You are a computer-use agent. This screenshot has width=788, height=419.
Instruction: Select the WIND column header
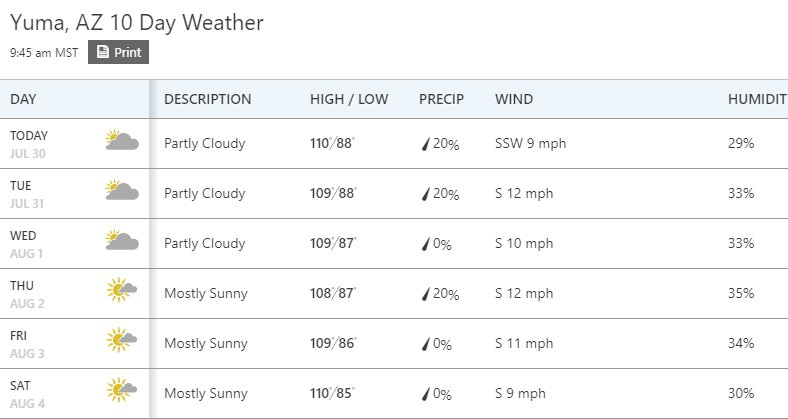coord(514,99)
